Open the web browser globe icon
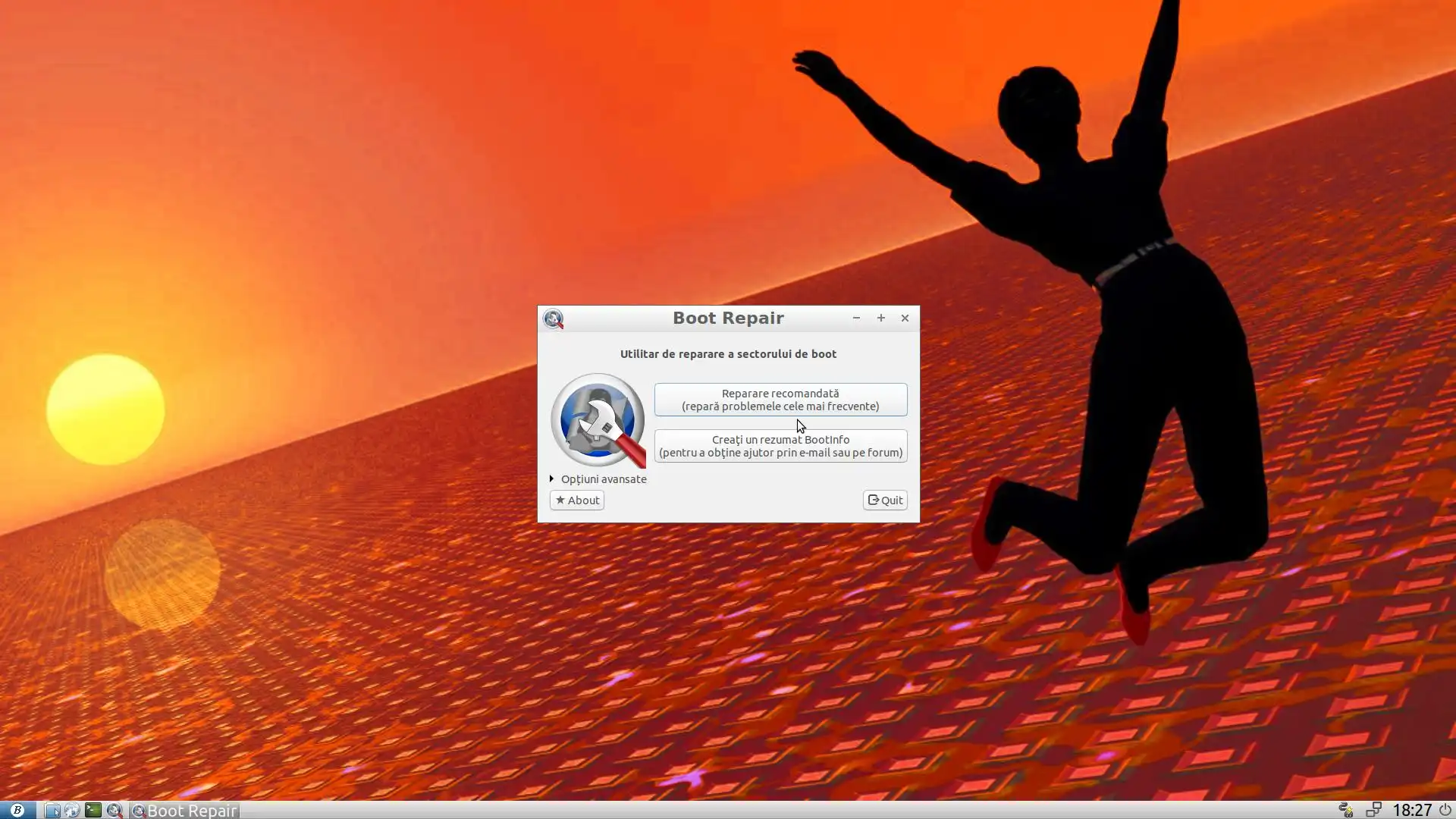The image size is (1456, 819). click(72, 810)
